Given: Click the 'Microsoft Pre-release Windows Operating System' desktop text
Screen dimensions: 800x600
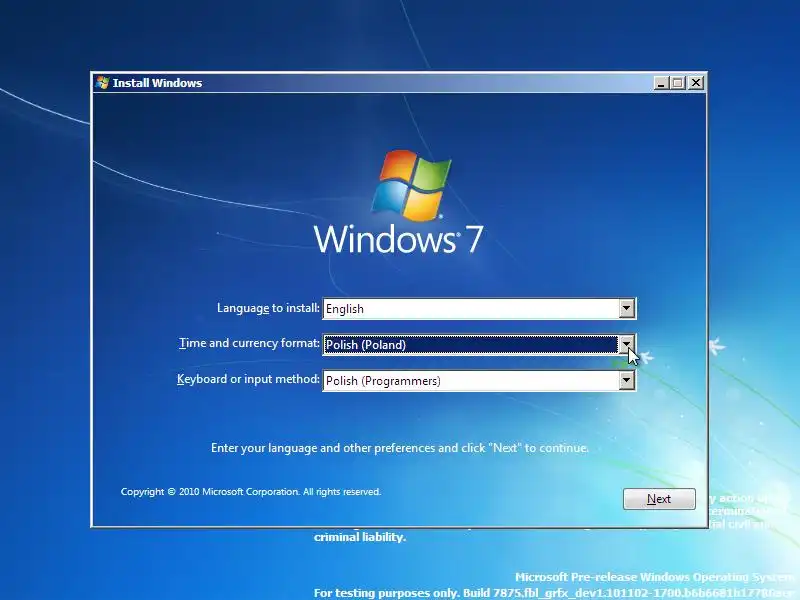Looking at the screenshot, I should click(x=655, y=577).
